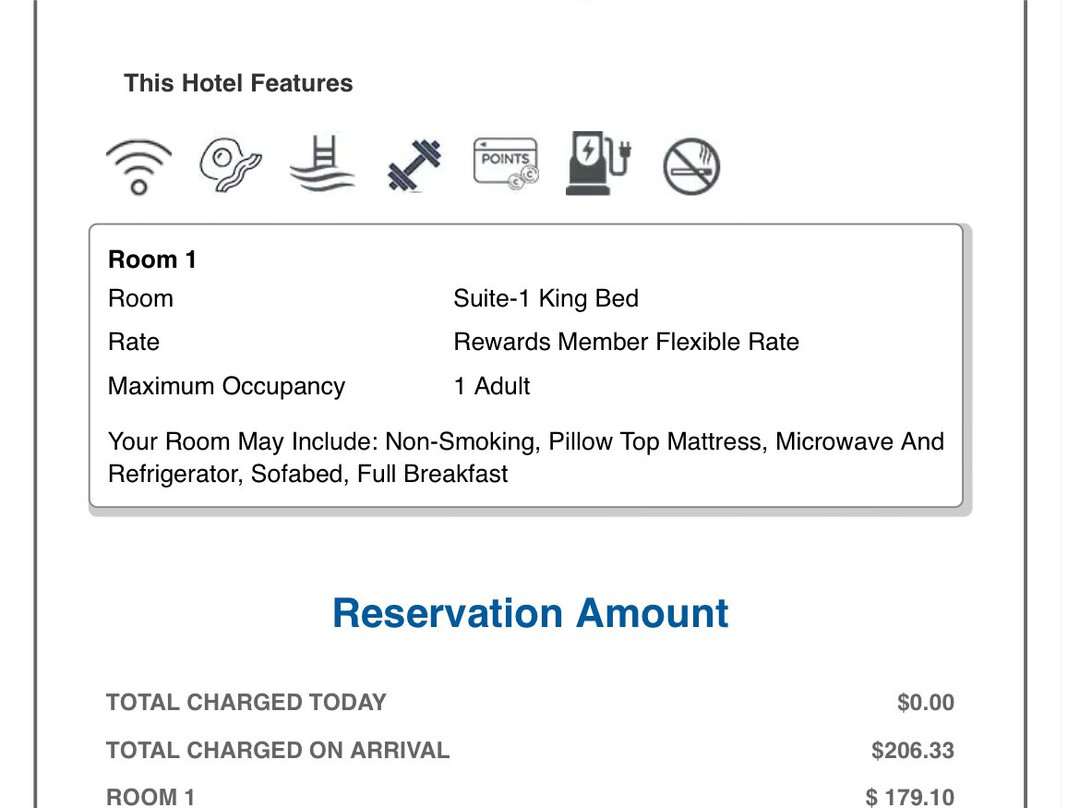Click the swimming pool feature icon
The image size is (1080, 808).
pyautogui.click(x=322, y=164)
